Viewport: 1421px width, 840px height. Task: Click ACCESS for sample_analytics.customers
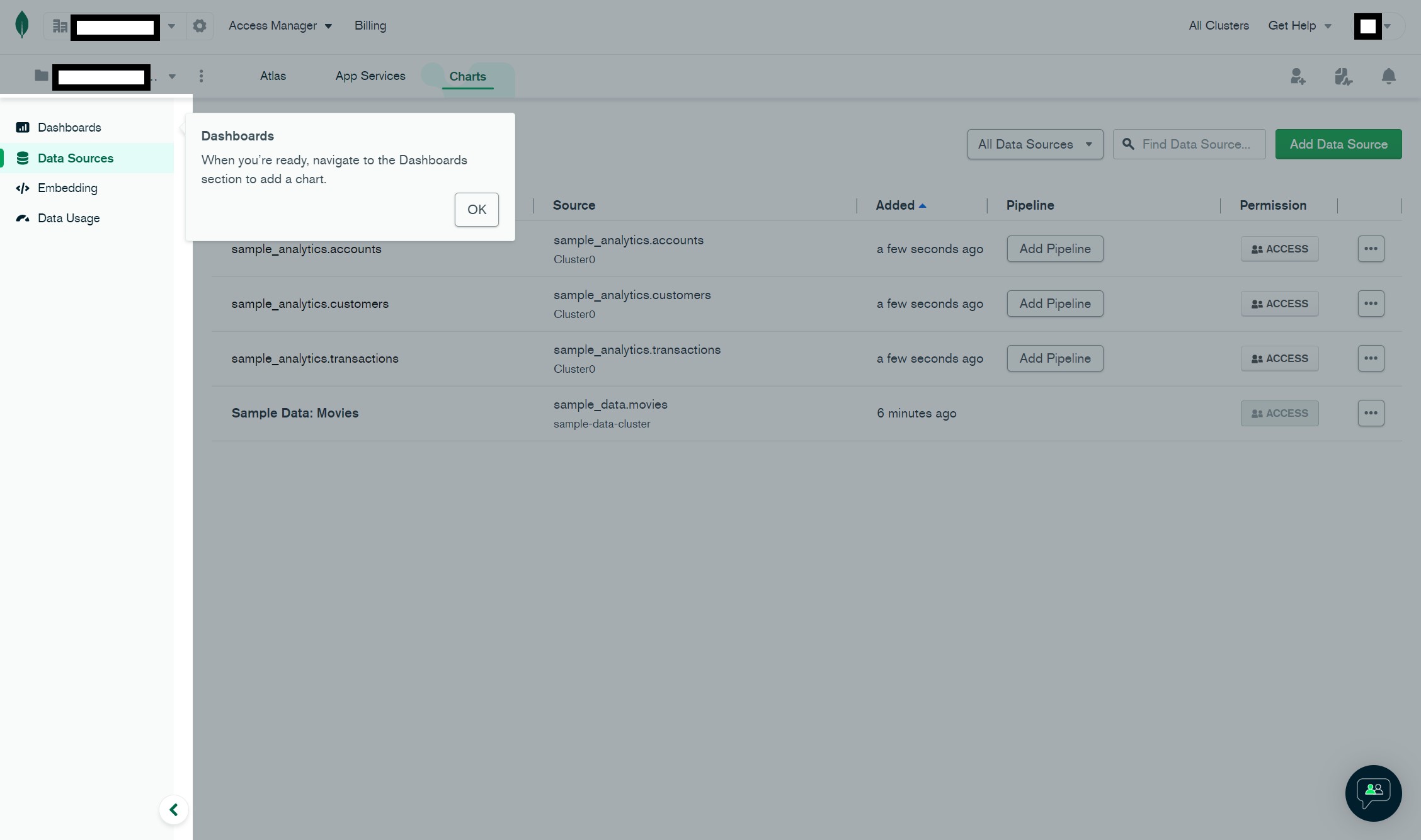pyautogui.click(x=1279, y=304)
